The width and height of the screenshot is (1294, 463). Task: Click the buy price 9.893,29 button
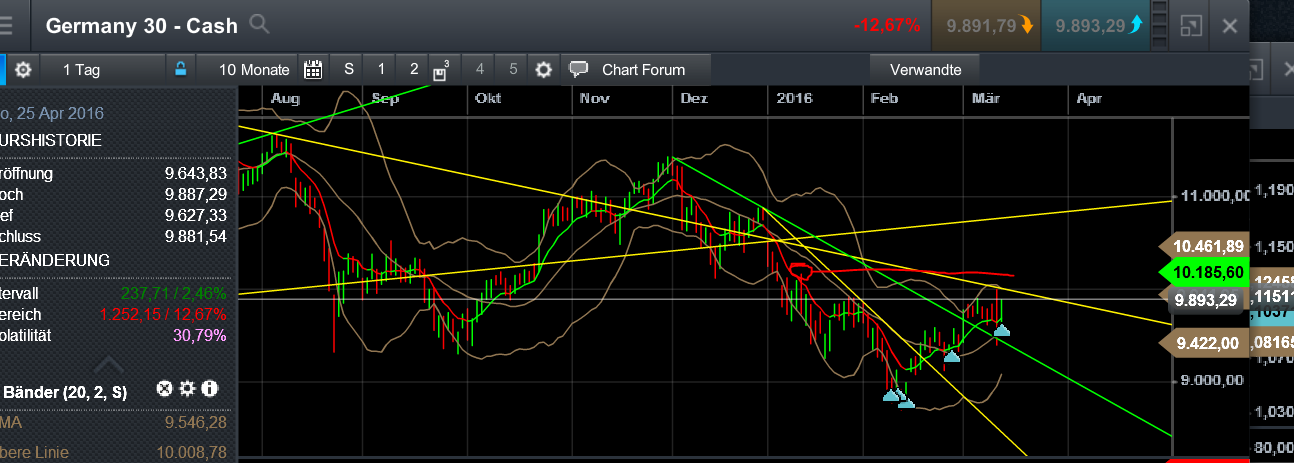point(1095,25)
